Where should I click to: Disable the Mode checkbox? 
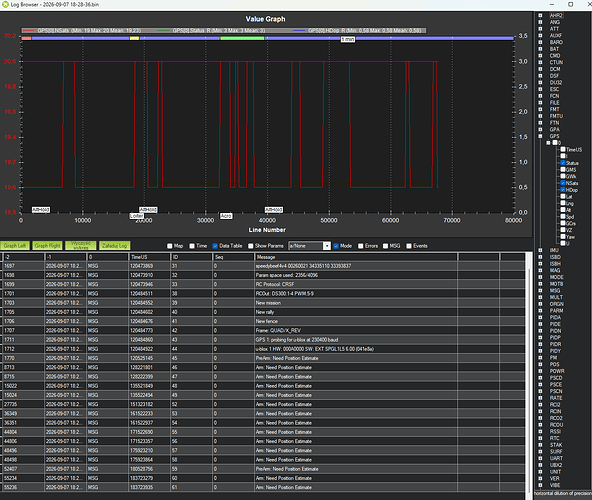point(336,246)
